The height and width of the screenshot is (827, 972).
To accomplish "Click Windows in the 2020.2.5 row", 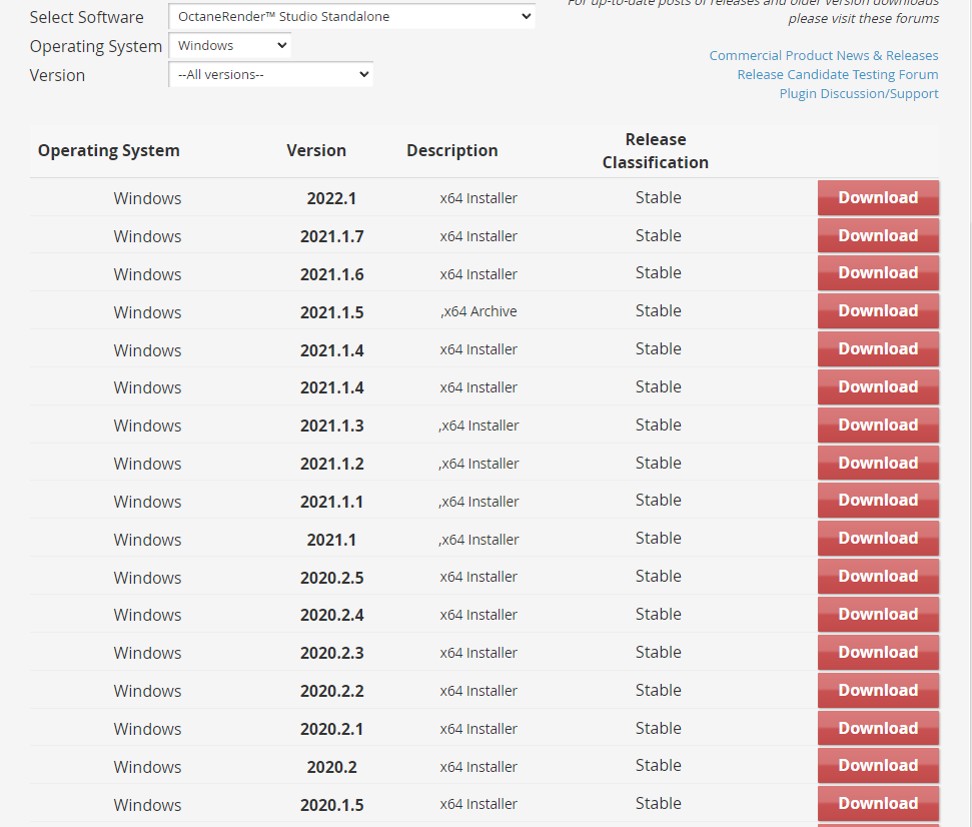I will [148, 578].
